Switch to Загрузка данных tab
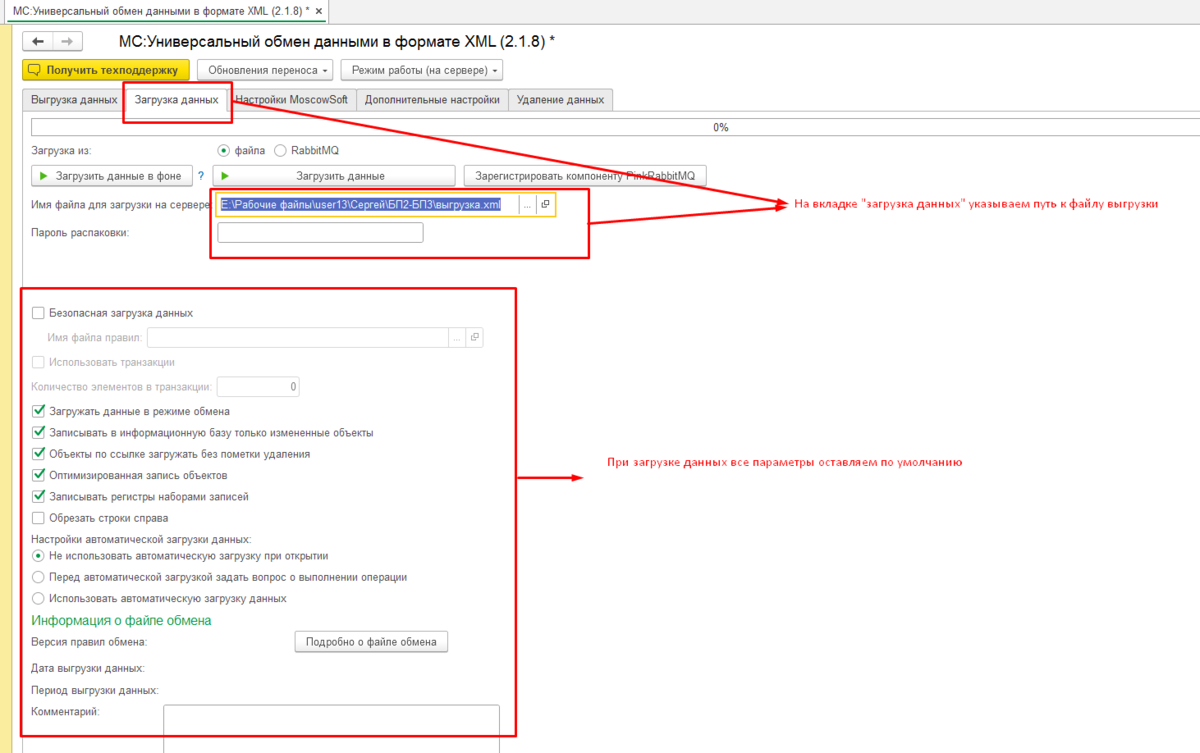The image size is (1200, 753). click(x=176, y=100)
